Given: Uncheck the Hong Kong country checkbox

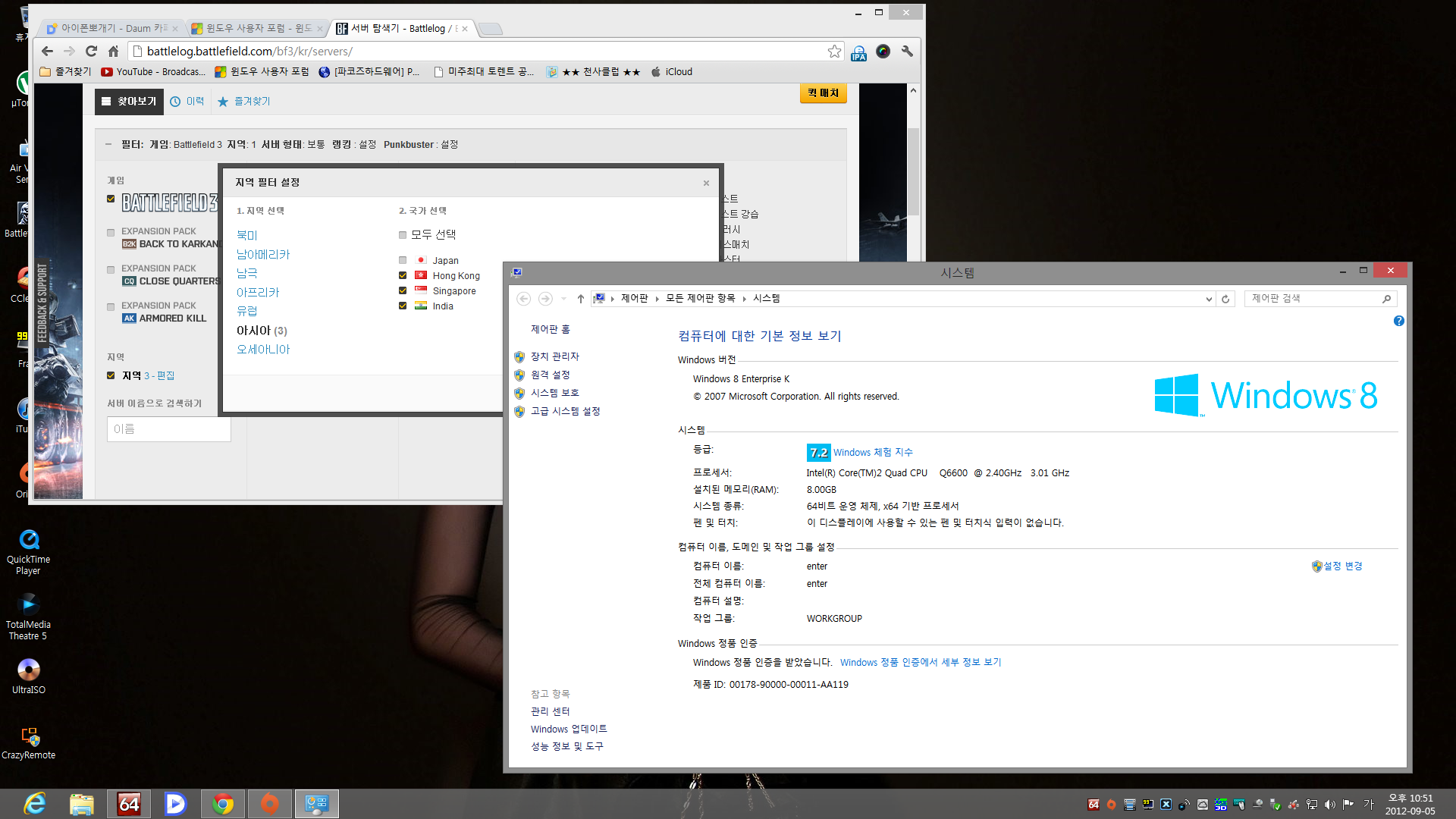Looking at the screenshot, I should click(403, 275).
